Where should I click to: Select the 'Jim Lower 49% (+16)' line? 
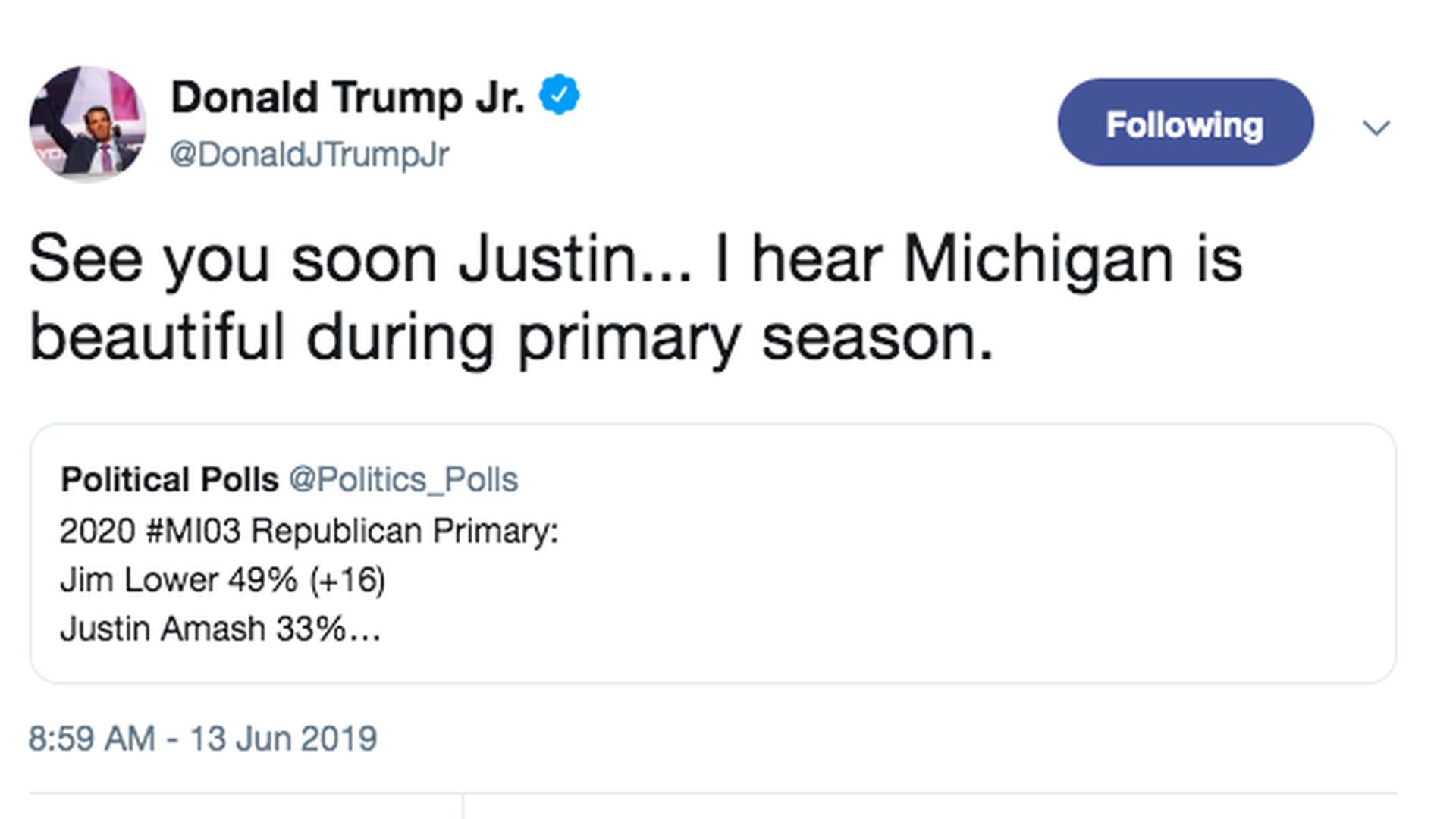click(223, 580)
